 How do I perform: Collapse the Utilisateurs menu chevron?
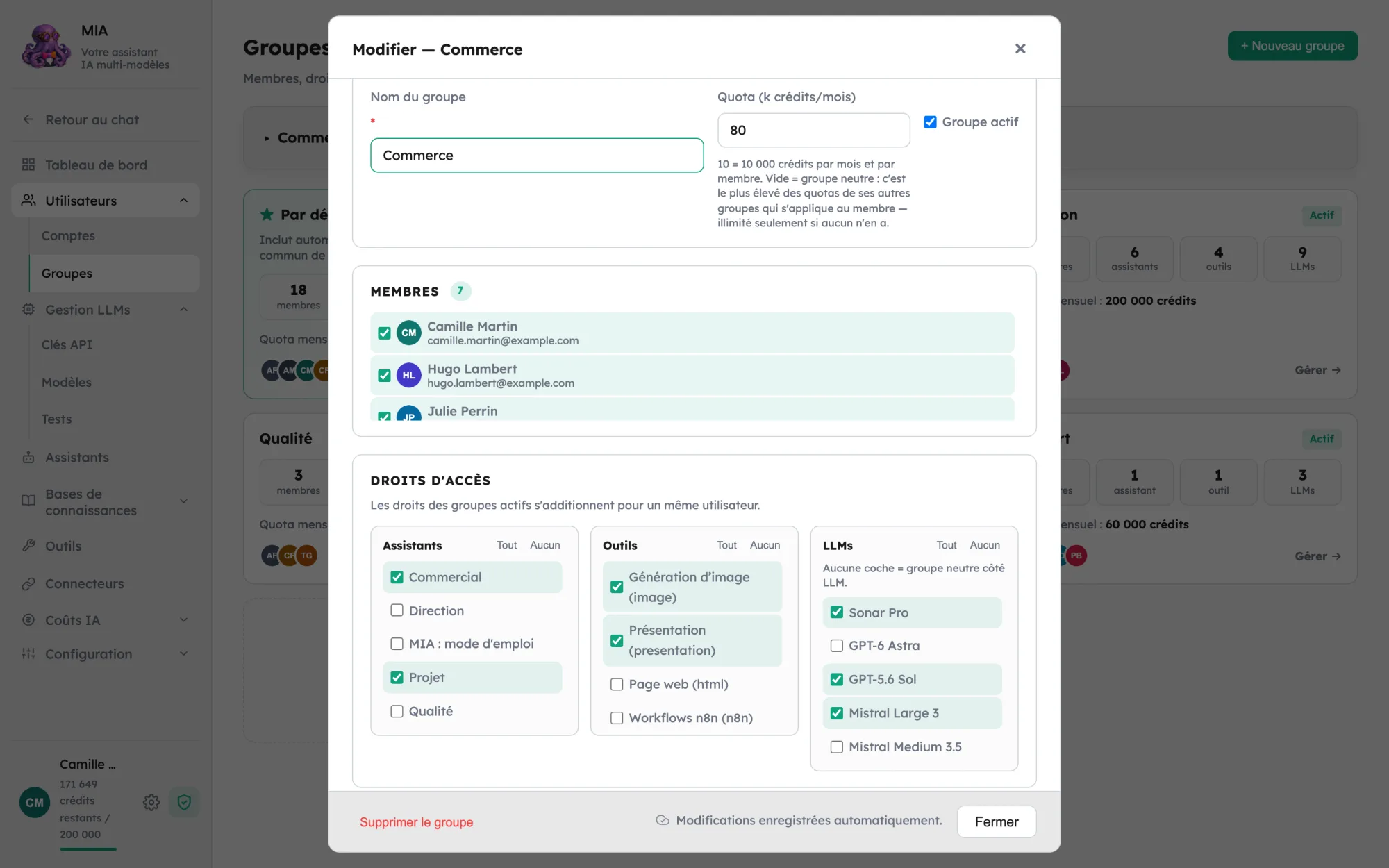[183, 200]
